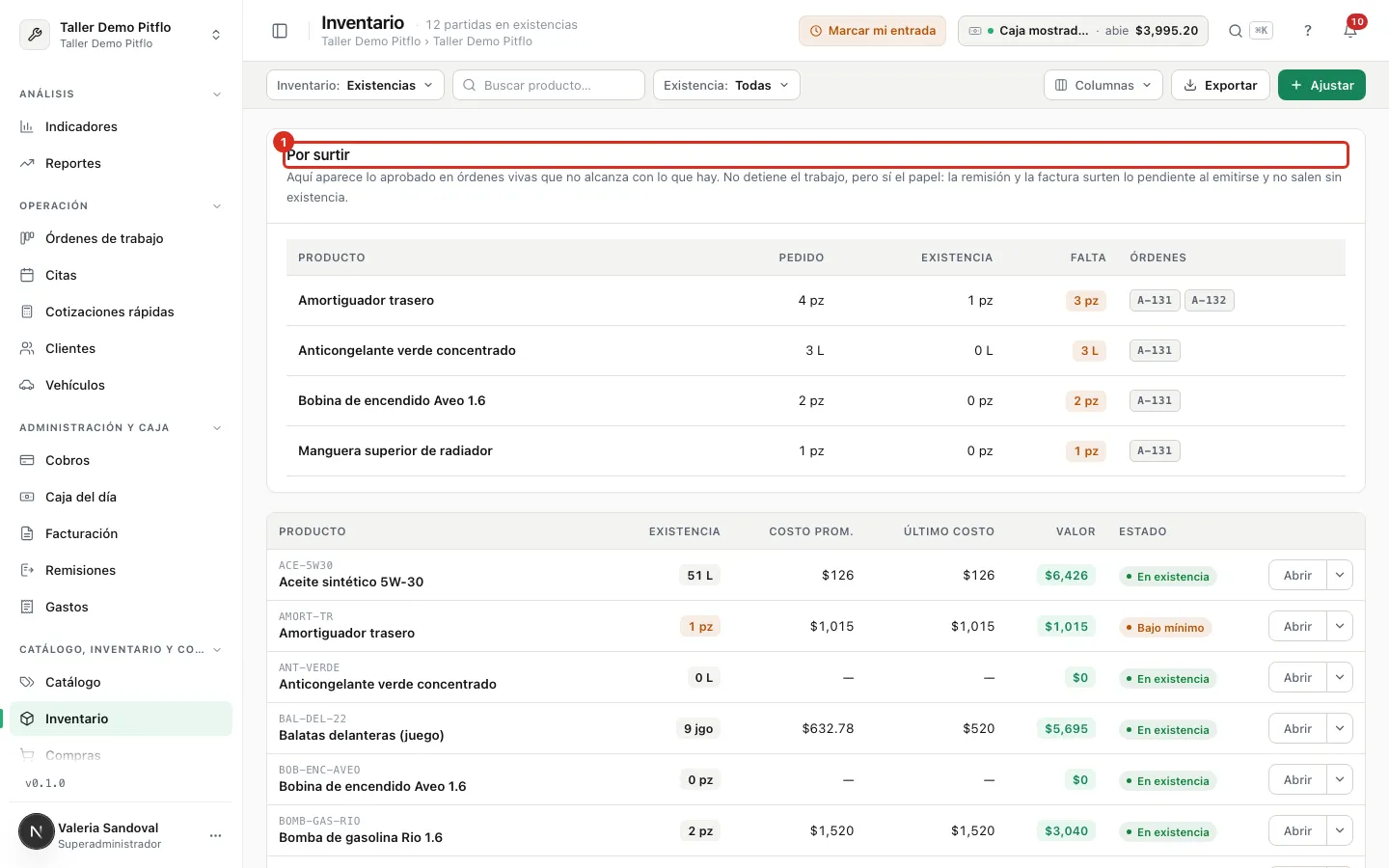Screen dimensions: 1389x868
Task: Collapse the ADMINISTRACIÓN Y CAJA section
Action: [217, 428]
